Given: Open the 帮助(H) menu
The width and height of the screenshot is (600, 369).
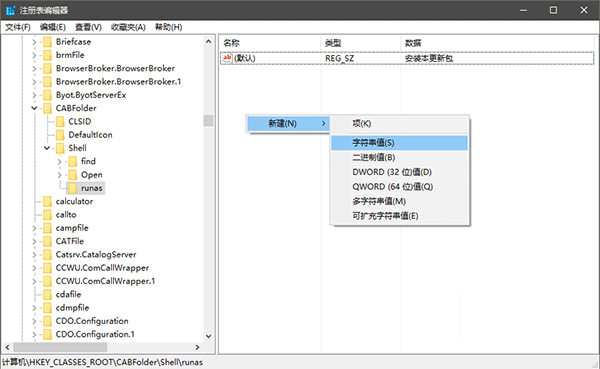Looking at the screenshot, I should 169,27.
